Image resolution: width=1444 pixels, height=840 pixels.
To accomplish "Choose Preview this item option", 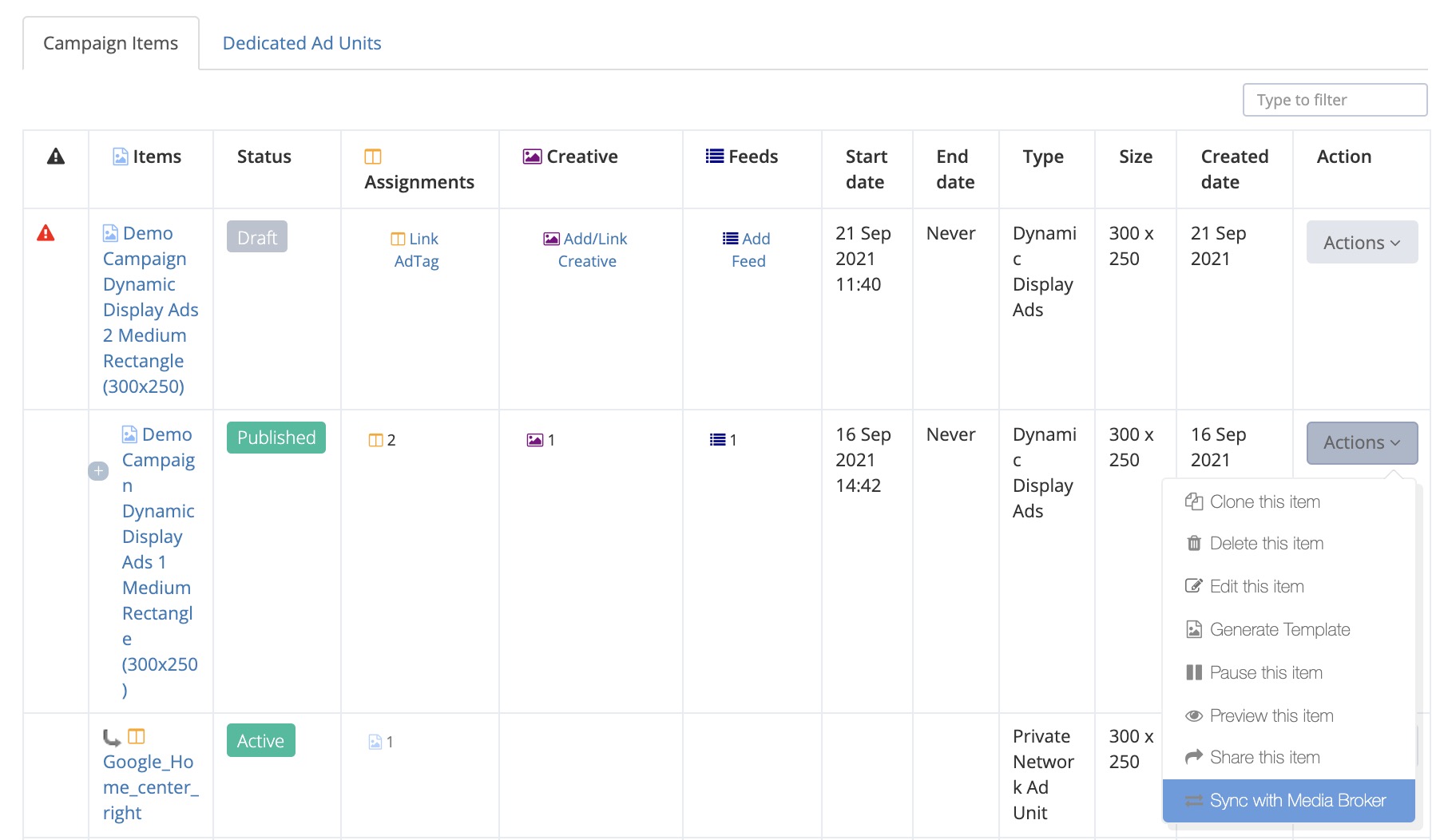I will [1271, 715].
